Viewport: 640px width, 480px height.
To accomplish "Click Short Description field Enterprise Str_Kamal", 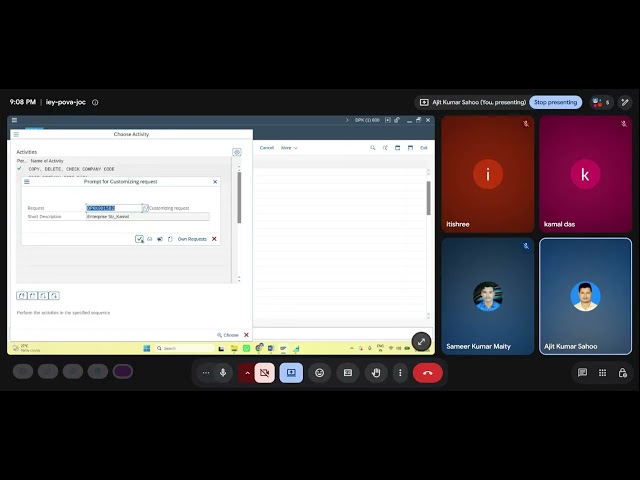I will tap(148, 217).
